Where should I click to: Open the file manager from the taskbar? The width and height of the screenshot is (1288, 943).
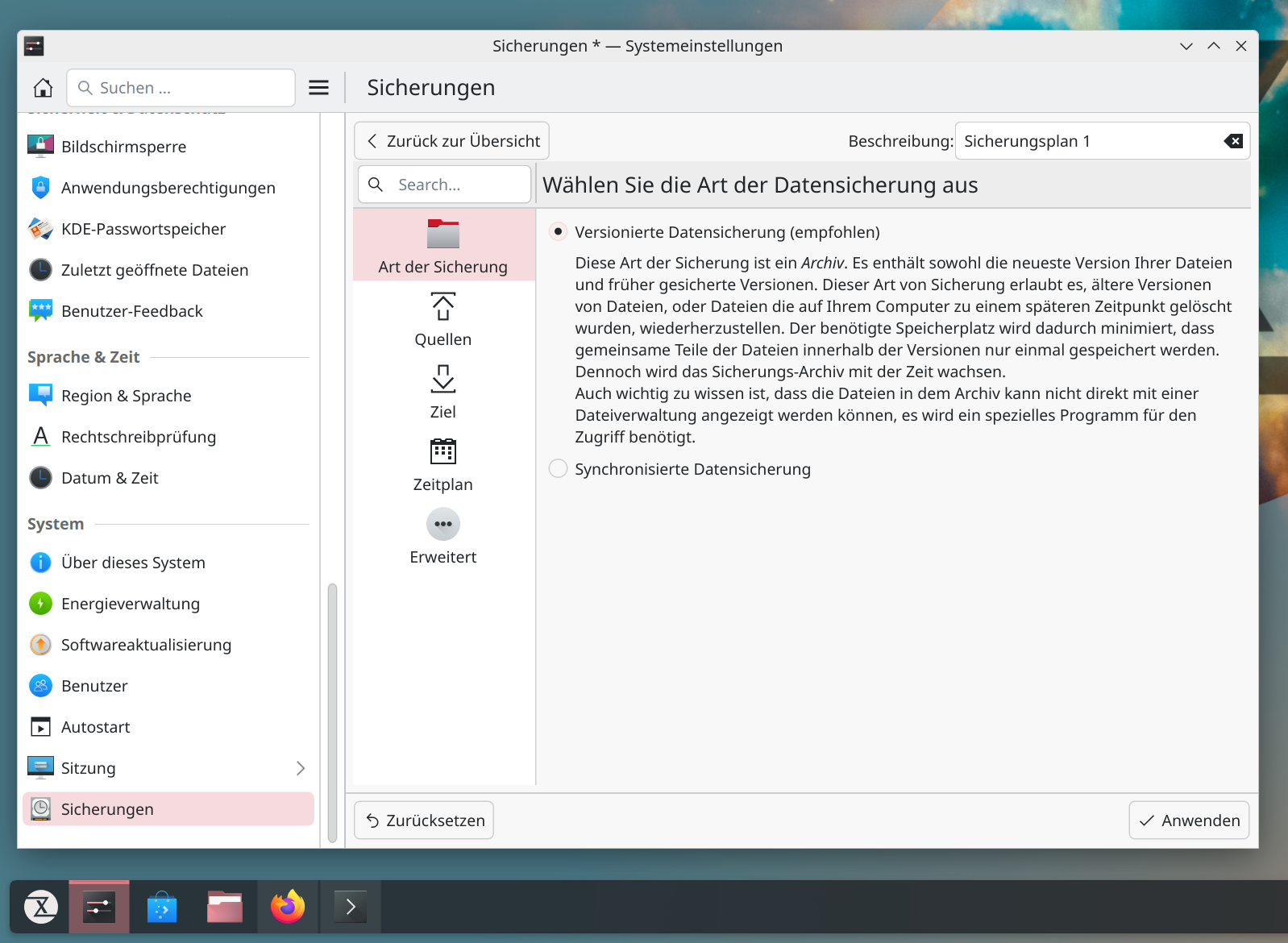pyautogui.click(x=225, y=908)
